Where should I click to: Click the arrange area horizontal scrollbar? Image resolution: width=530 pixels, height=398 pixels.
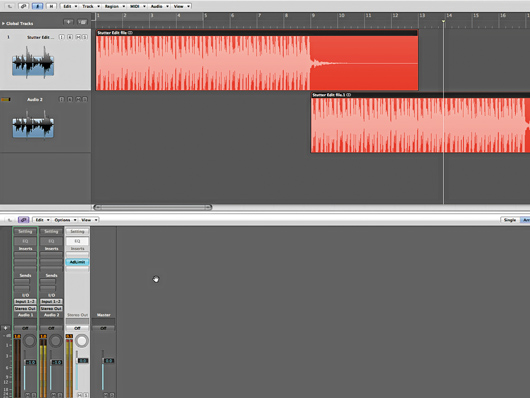click(x=152, y=207)
